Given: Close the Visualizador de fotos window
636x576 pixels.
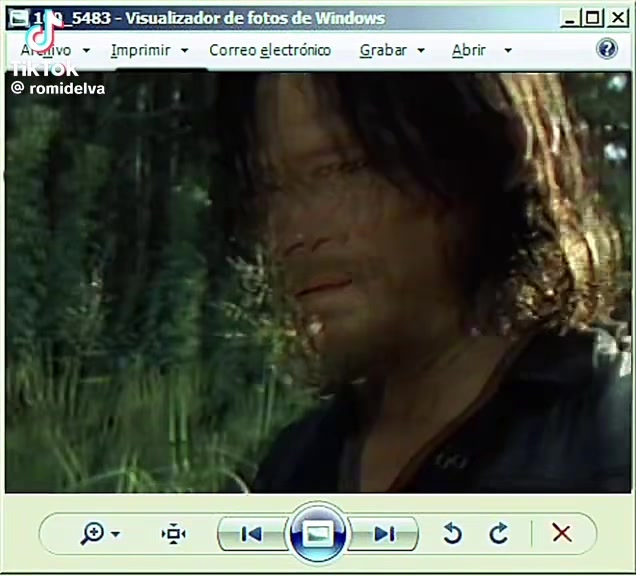Looking at the screenshot, I should [617, 18].
